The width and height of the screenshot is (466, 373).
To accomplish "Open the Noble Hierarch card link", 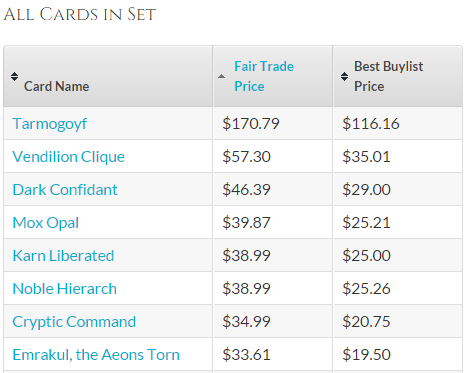I will point(65,289).
